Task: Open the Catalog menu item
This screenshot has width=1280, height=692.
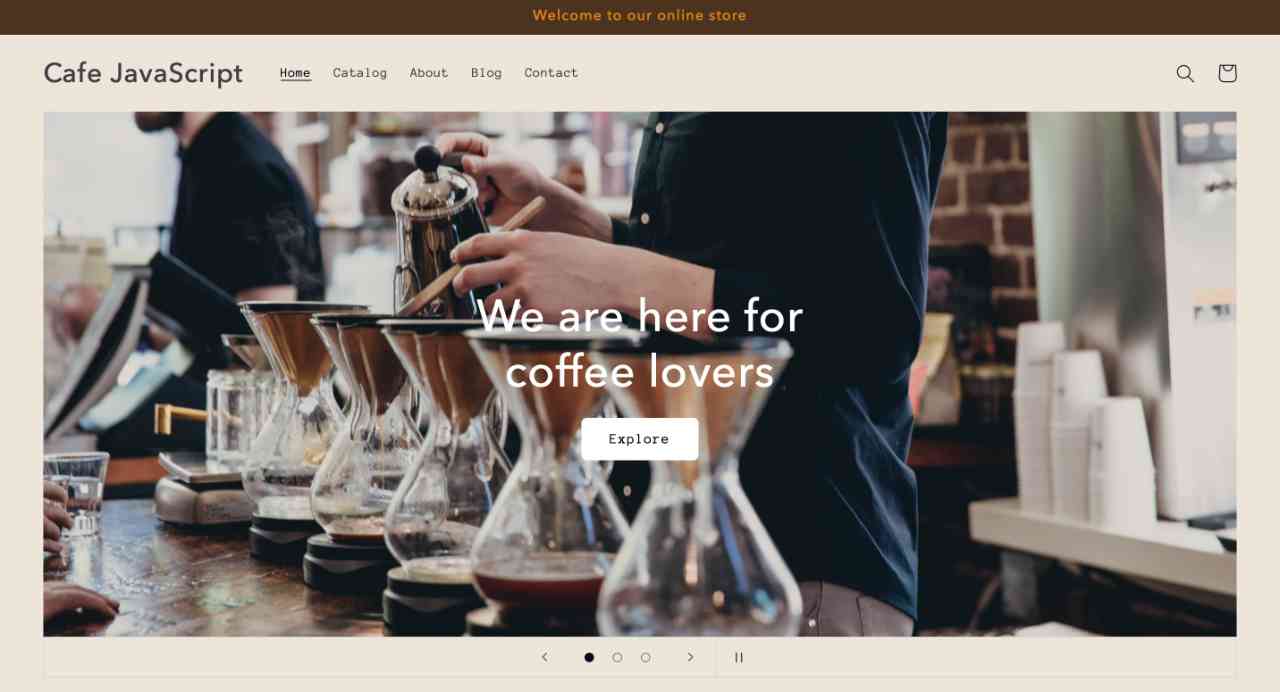Action: [360, 73]
